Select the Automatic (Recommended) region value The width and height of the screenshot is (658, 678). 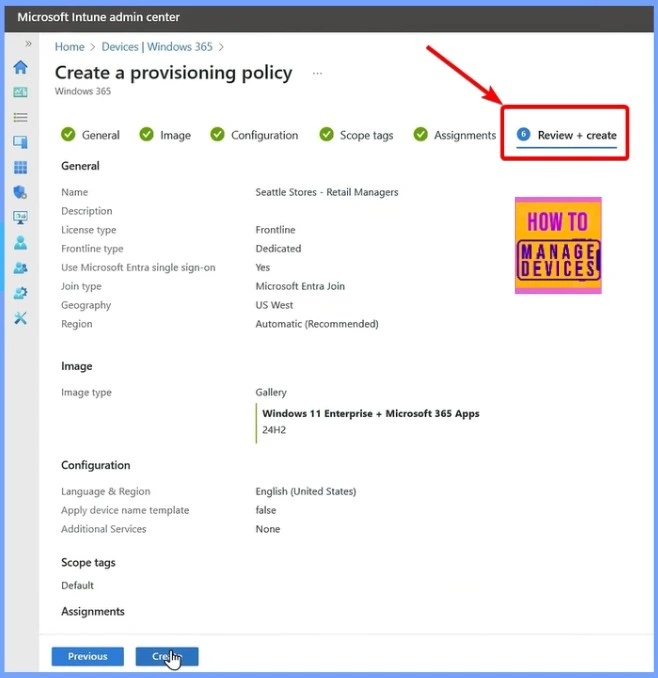point(317,324)
